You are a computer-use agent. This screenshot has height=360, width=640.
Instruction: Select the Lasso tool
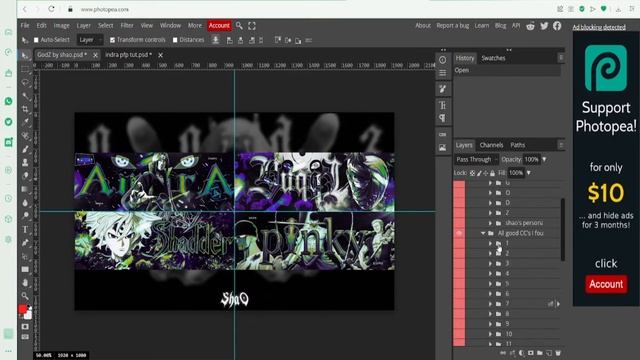pos(25,82)
